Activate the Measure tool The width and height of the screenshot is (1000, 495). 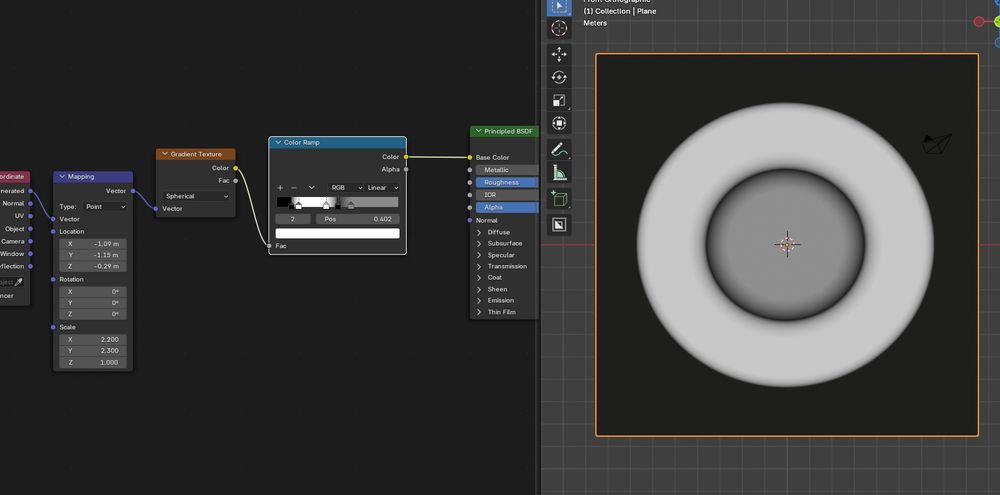(559, 173)
